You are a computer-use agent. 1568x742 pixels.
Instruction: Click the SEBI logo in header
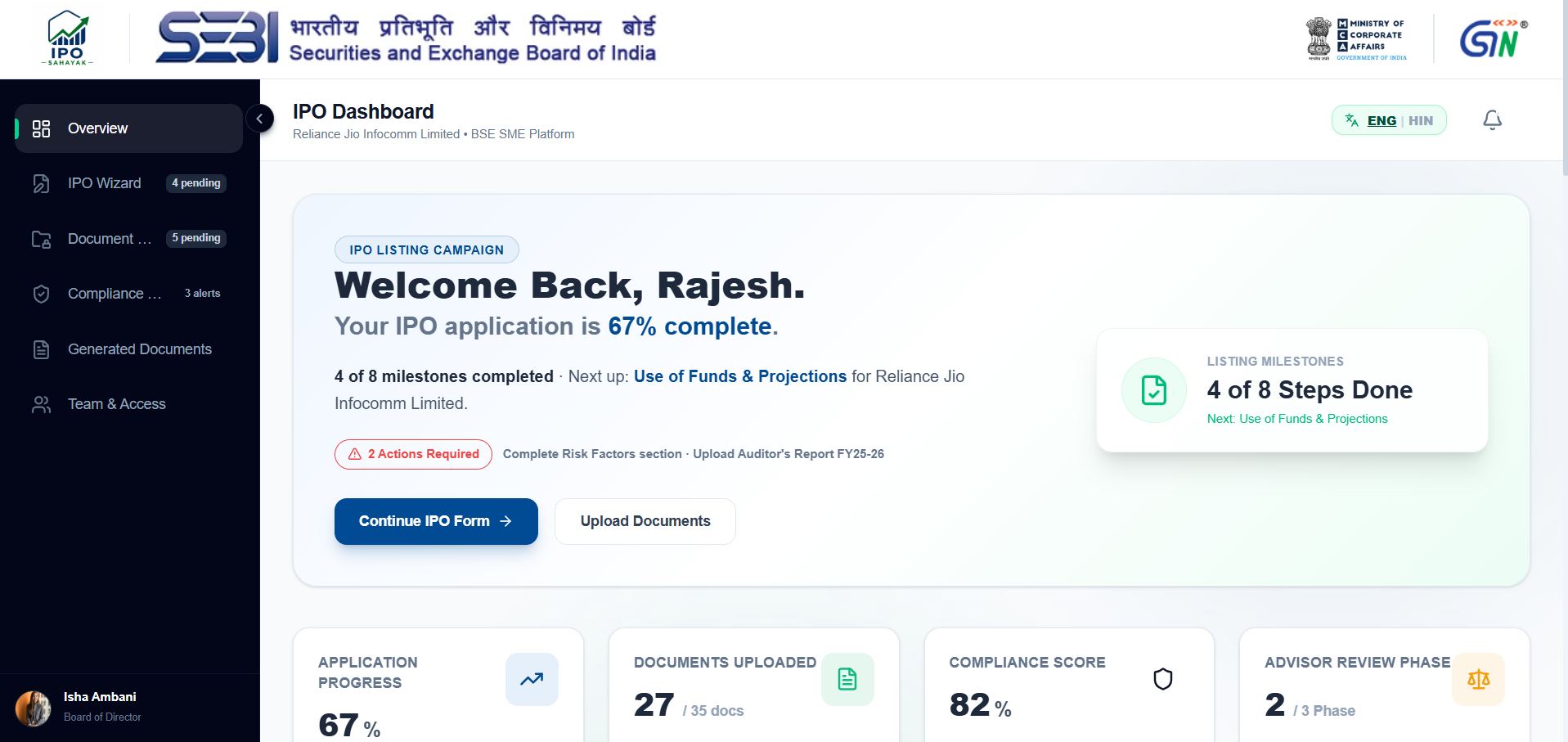coord(407,38)
